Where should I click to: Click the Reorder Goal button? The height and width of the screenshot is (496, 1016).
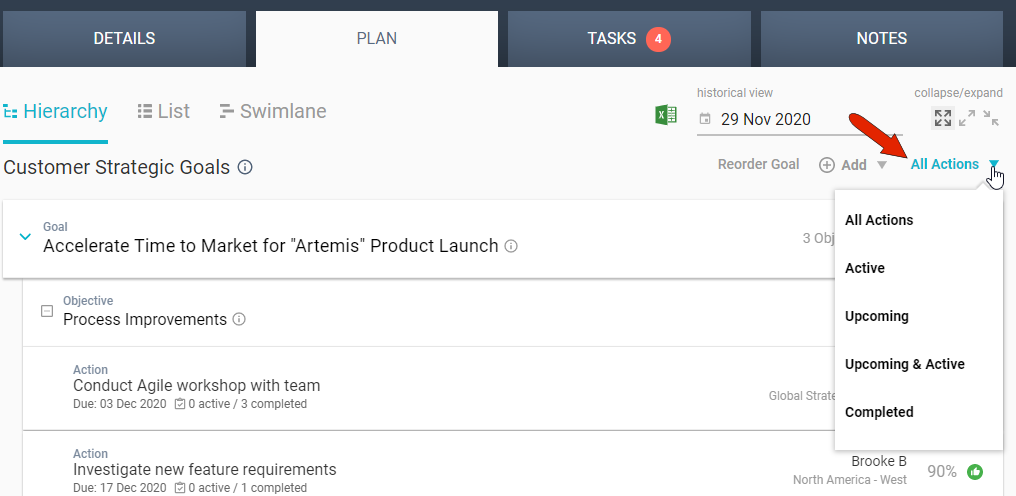click(x=758, y=164)
